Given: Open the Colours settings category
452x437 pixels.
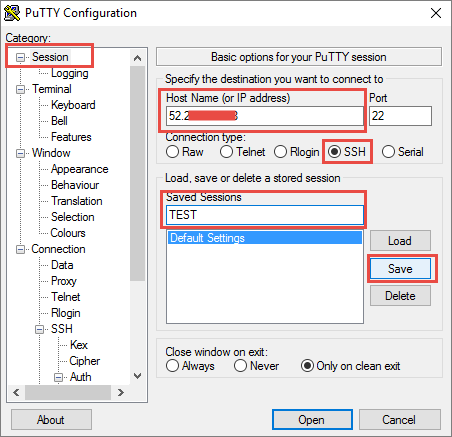Looking at the screenshot, I should pos(68,233).
